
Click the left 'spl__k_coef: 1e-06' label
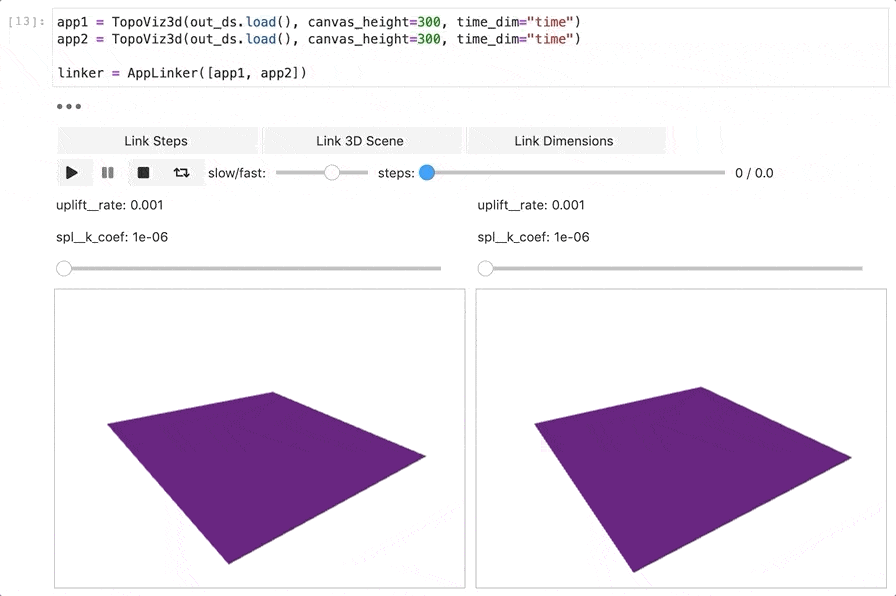[x=112, y=237]
